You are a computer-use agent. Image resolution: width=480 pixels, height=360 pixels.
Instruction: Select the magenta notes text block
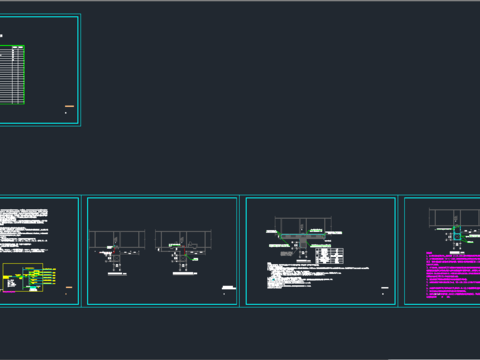tap(453, 275)
